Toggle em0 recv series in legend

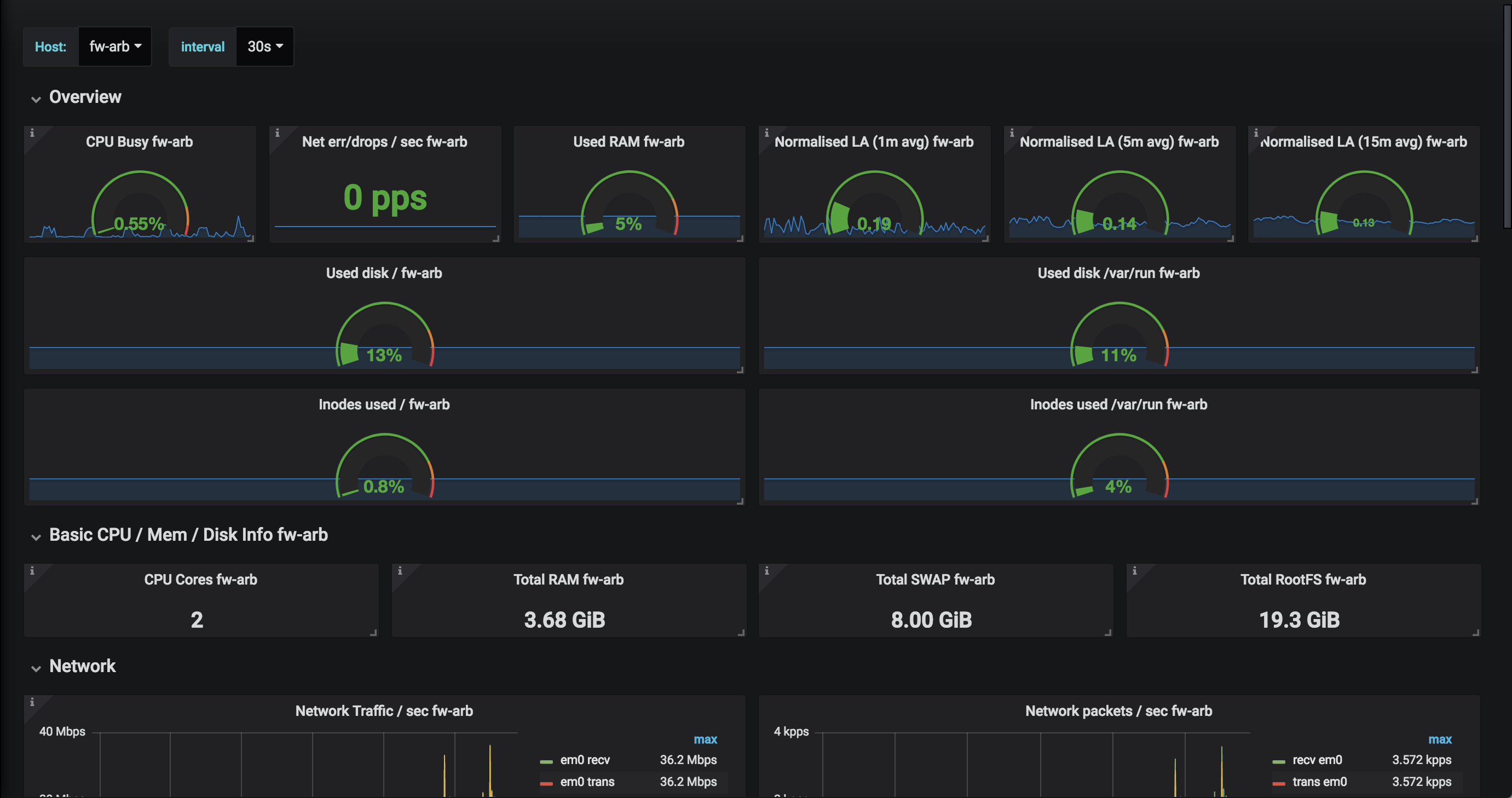pyautogui.click(x=585, y=760)
